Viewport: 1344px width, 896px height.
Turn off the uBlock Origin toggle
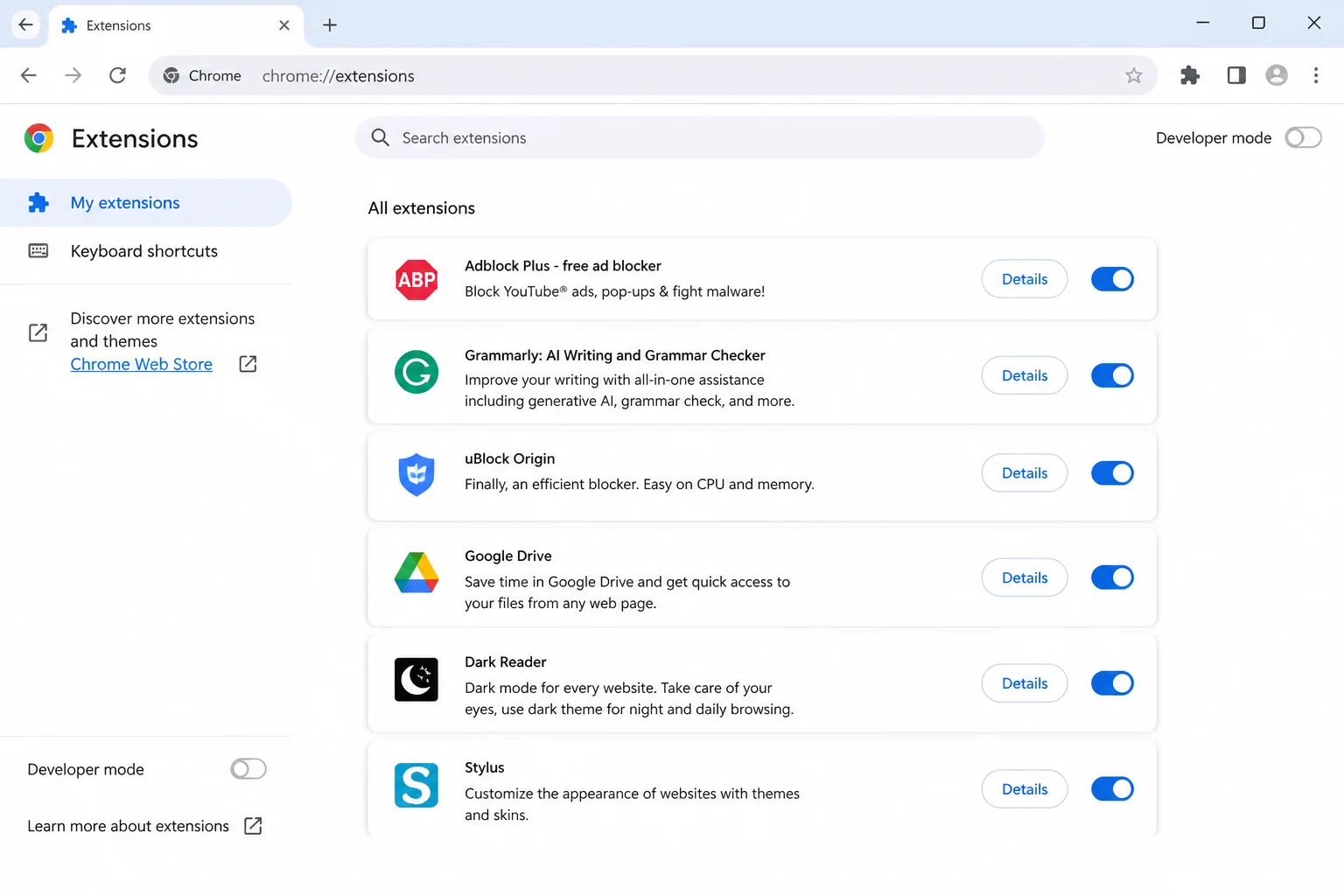coord(1112,473)
